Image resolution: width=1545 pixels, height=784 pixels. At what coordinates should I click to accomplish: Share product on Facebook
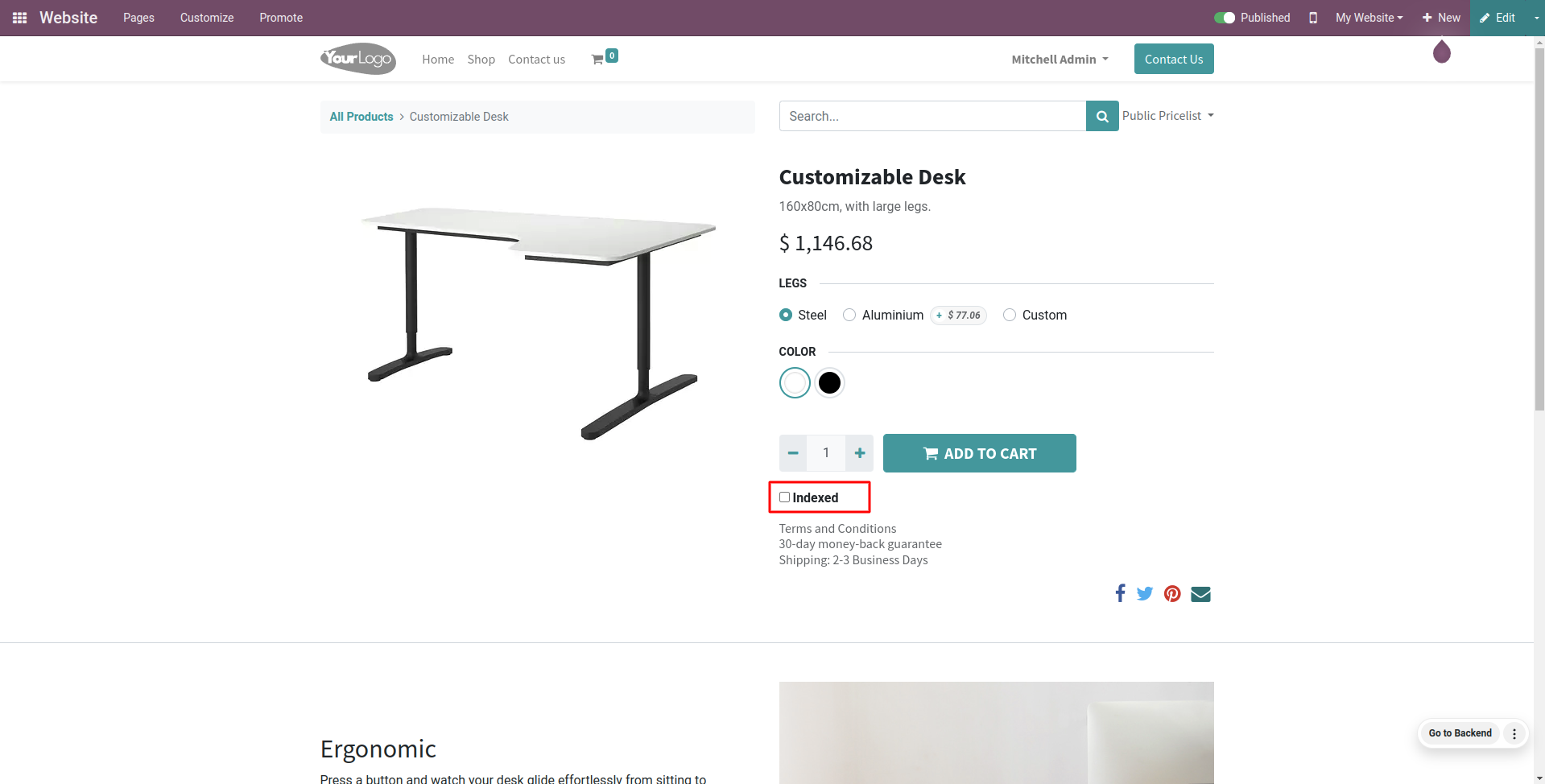point(1120,594)
